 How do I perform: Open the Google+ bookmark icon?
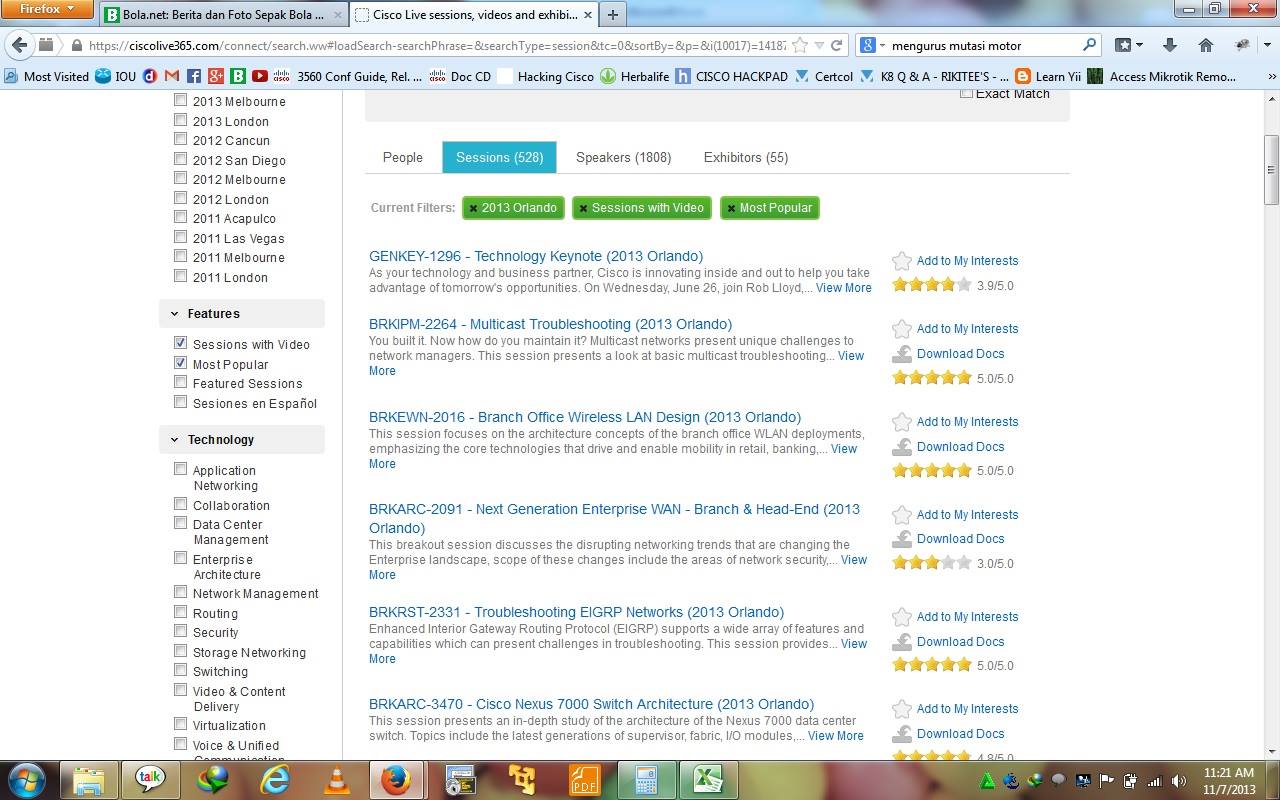(x=215, y=76)
